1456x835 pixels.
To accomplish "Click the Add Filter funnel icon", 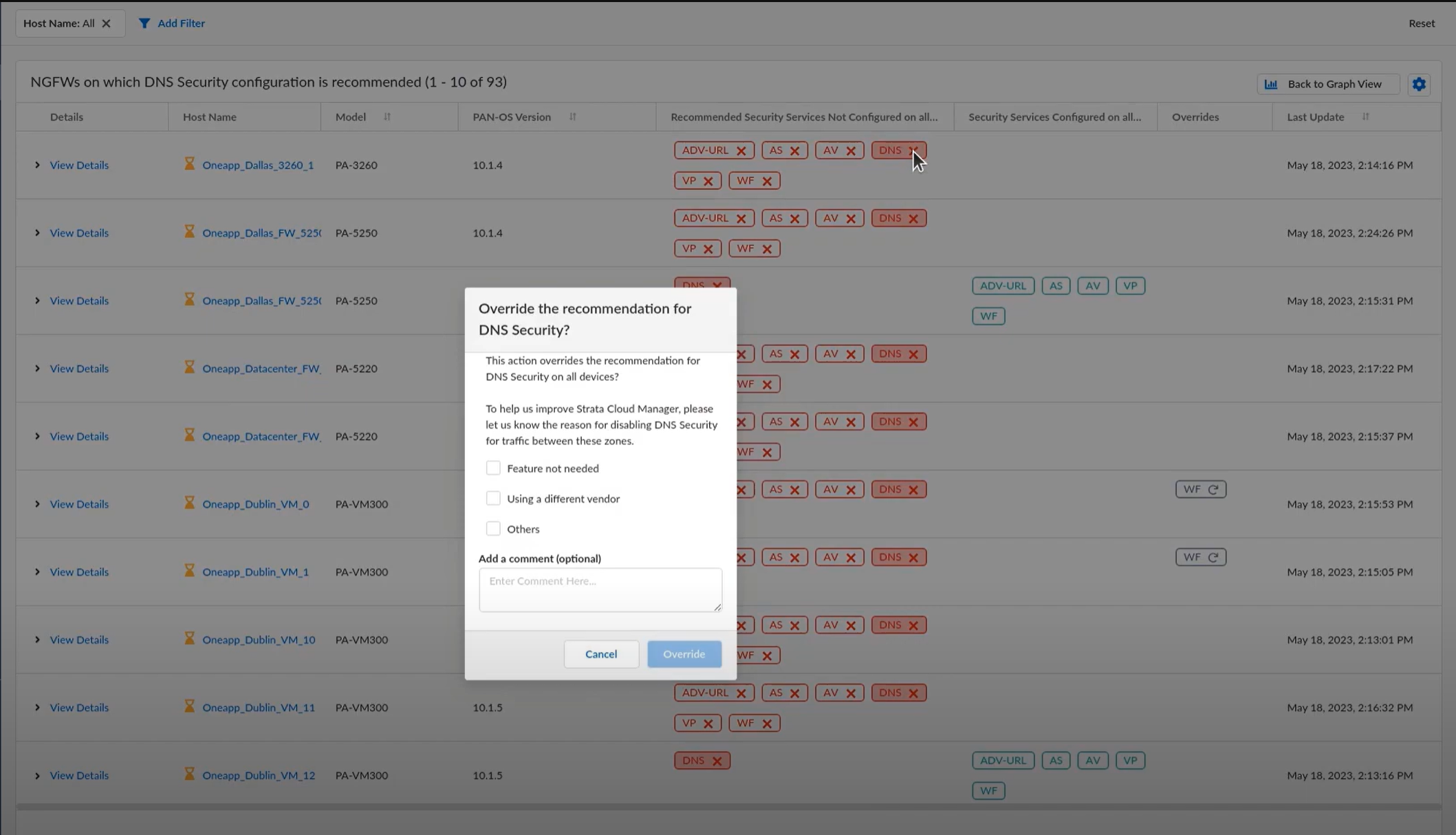I will pyautogui.click(x=144, y=23).
